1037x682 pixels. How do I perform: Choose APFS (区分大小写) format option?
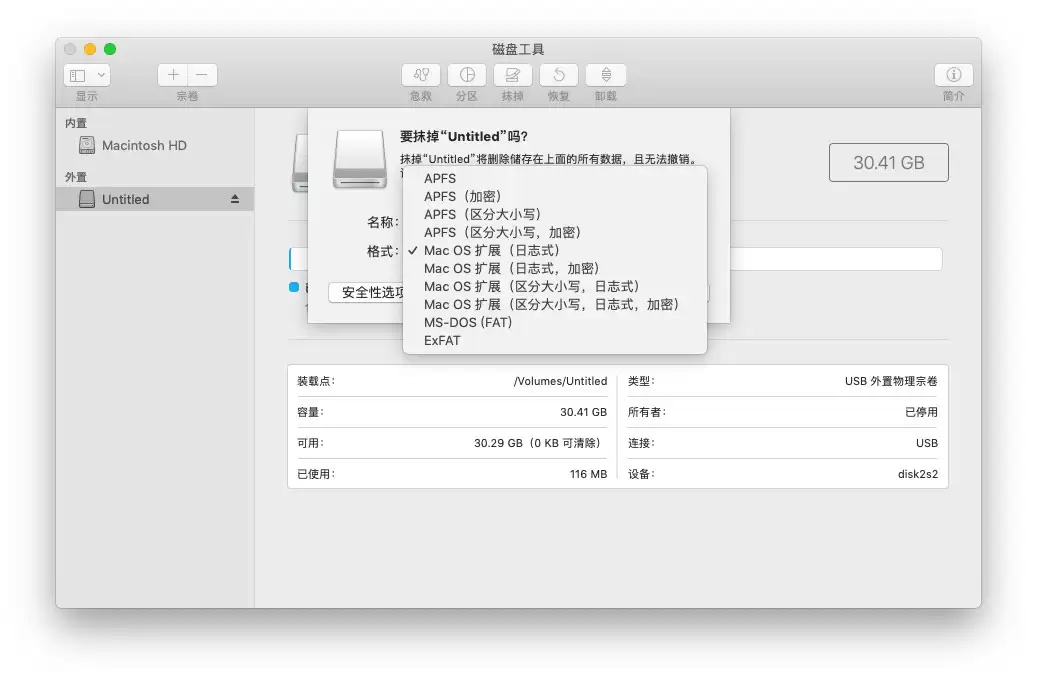coord(554,214)
